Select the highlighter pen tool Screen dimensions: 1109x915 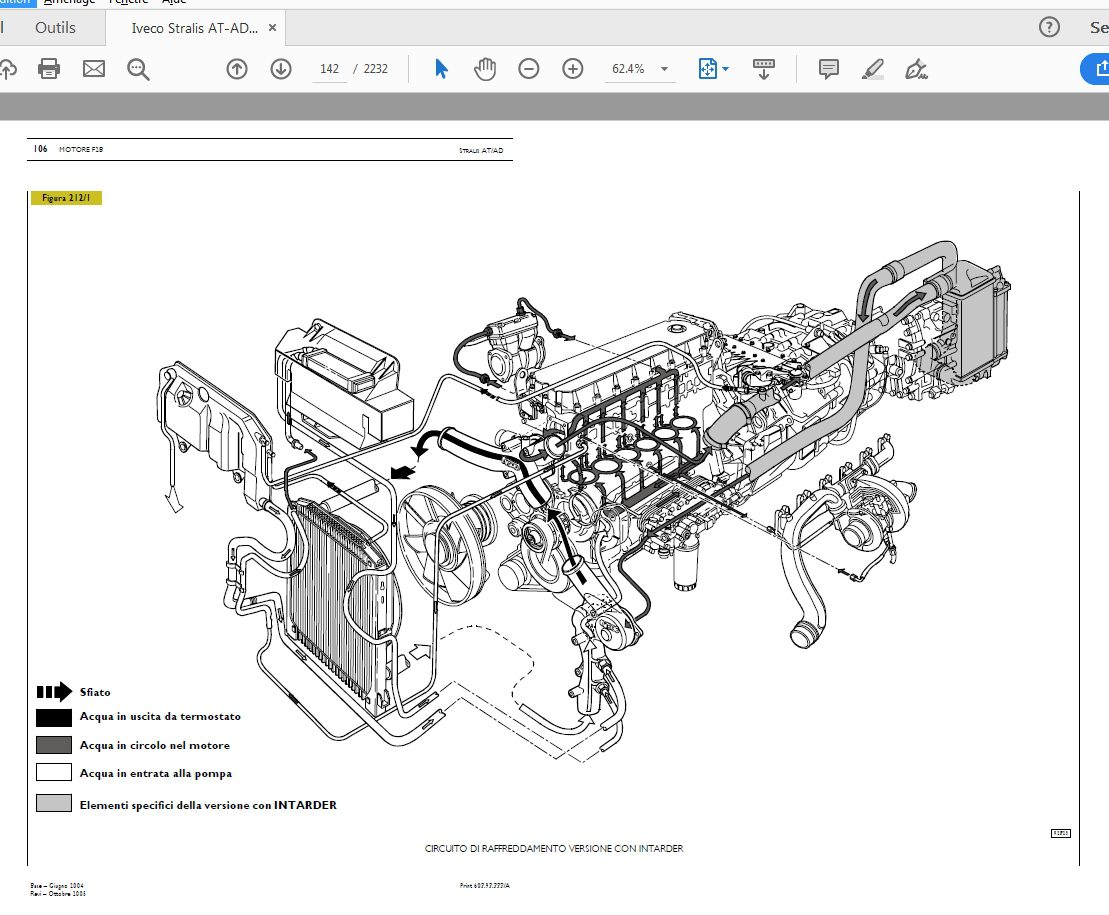873,69
